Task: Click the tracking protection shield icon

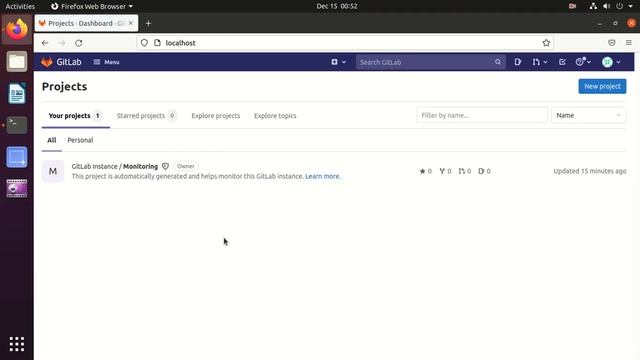Action: point(144,43)
